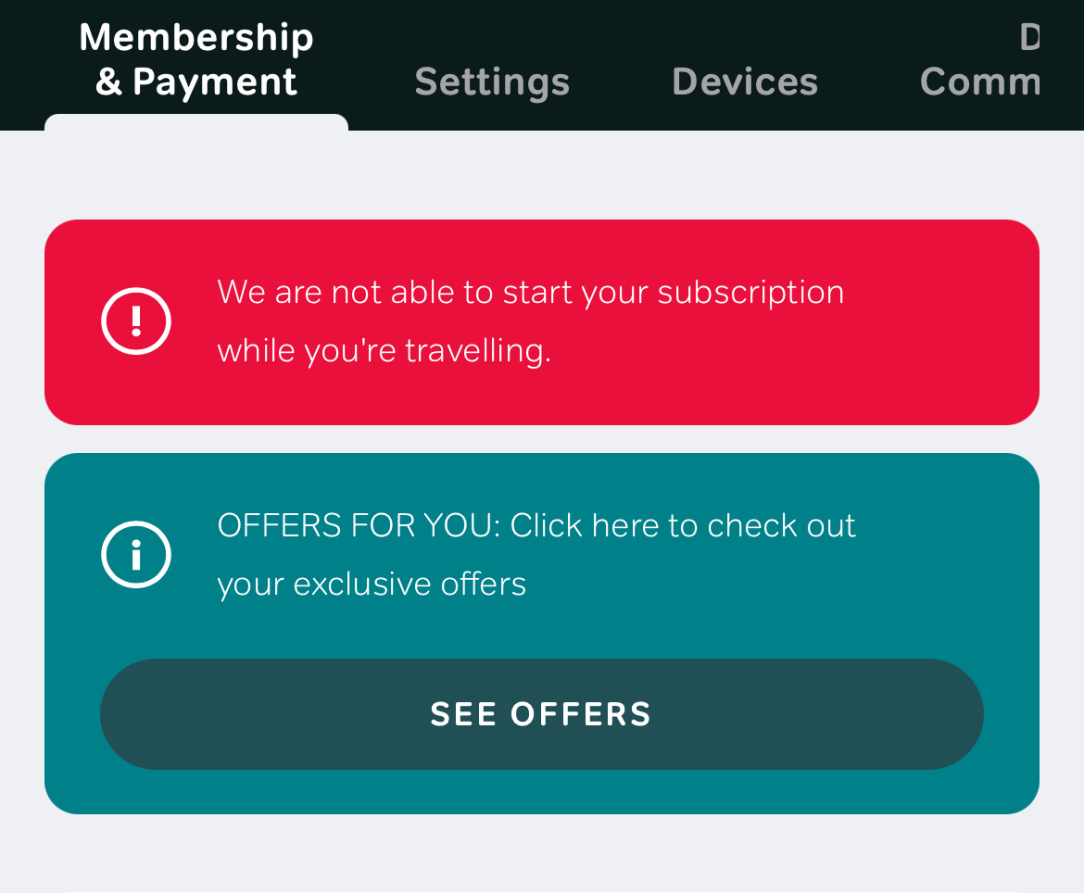
Task: Select the Membership & Payment tab
Action: click(x=196, y=59)
